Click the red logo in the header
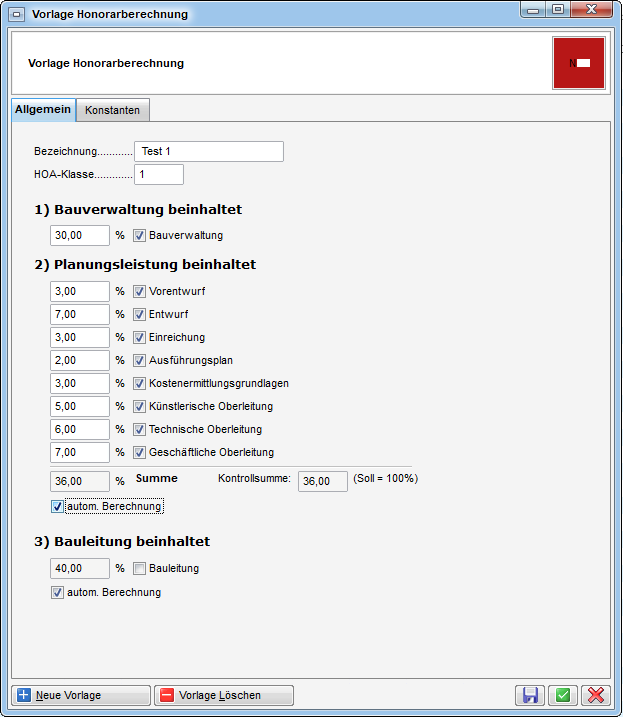Viewport: 623px width, 717px height. coord(579,63)
